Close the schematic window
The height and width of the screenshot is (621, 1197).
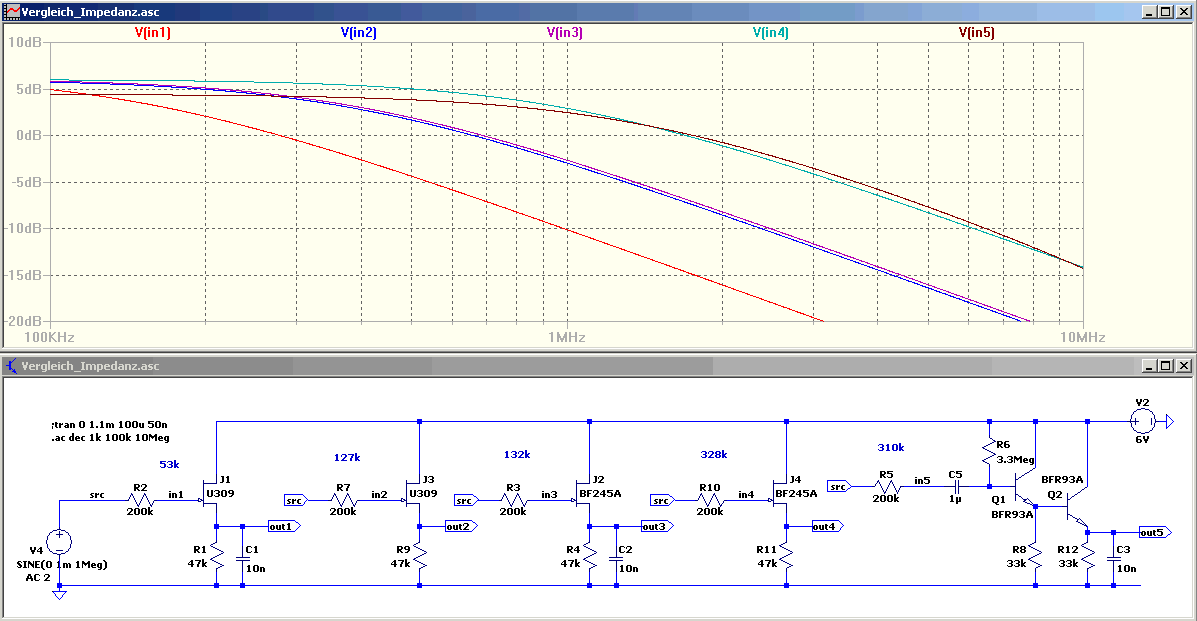pos(1182,366)
